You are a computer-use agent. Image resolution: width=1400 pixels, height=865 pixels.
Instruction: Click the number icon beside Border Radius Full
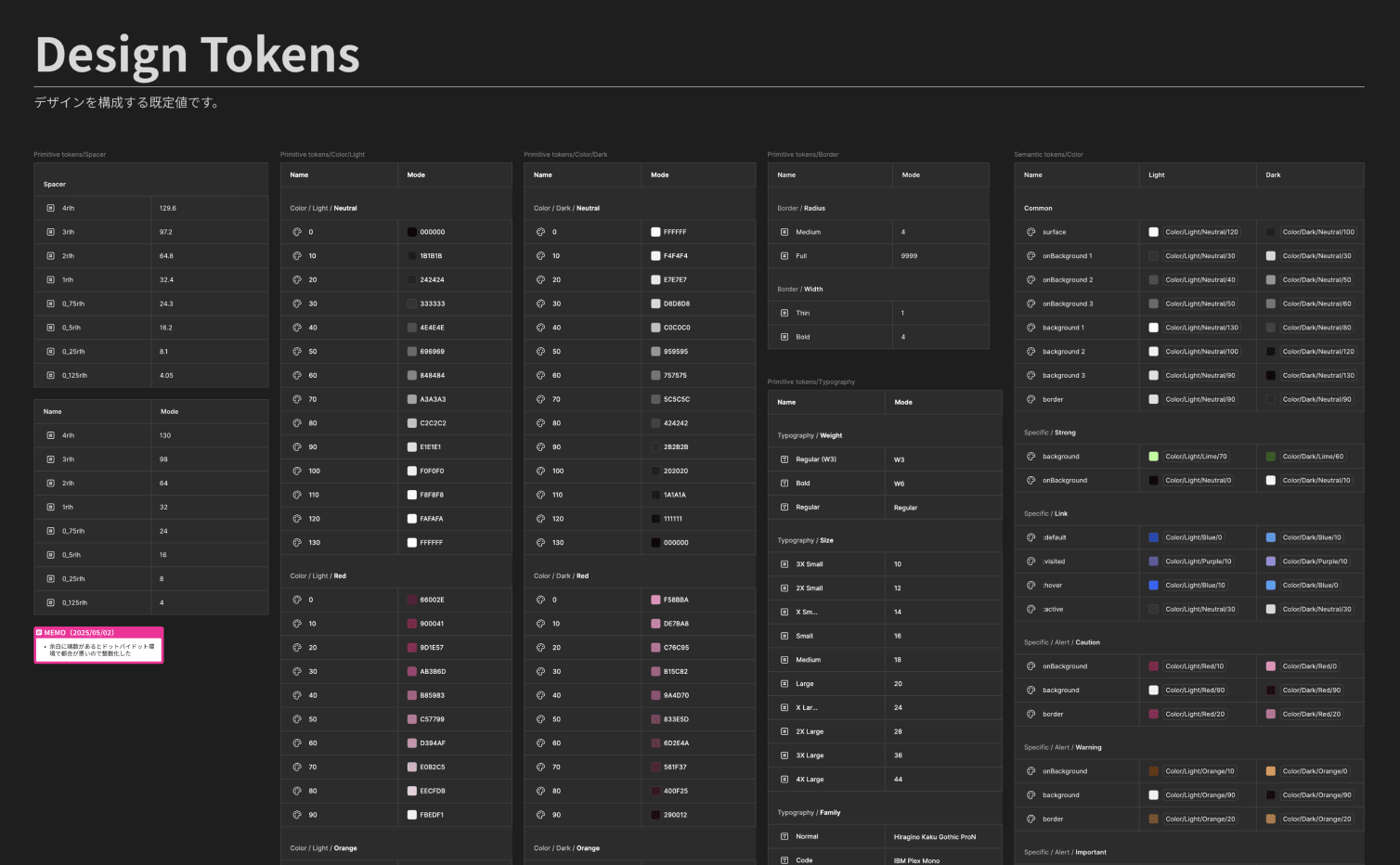784,256
